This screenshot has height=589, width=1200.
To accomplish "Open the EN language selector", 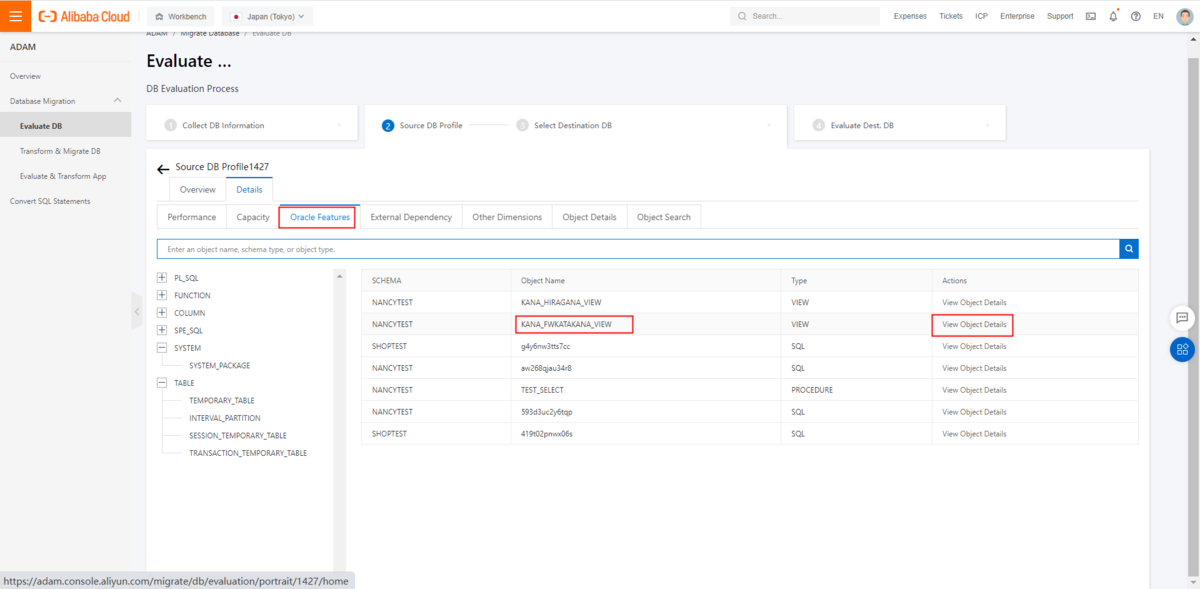I will point(1158,16).
